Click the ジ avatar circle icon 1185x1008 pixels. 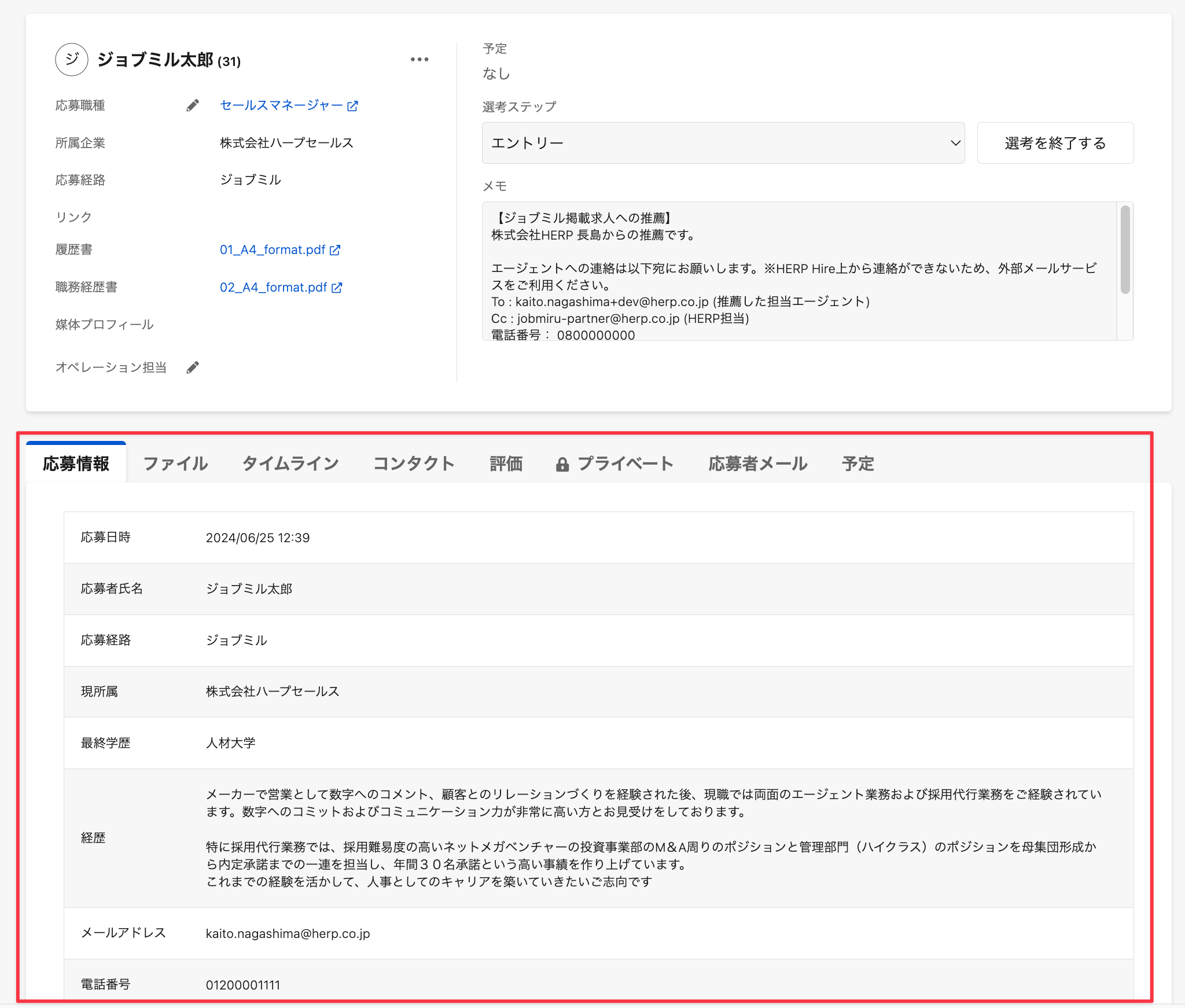tap(72, 60)
